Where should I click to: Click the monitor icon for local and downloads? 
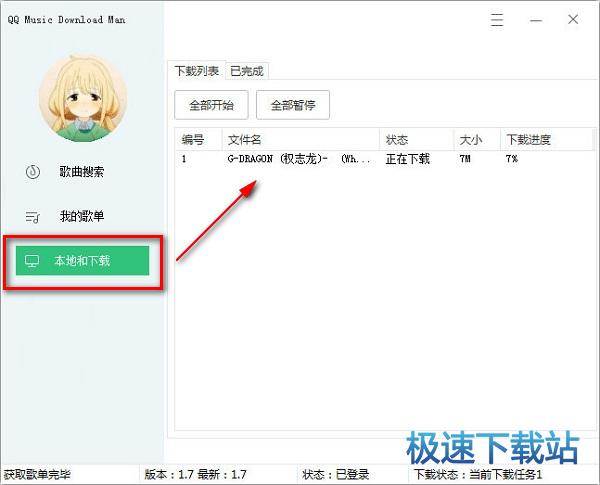(x=32, y=261)
